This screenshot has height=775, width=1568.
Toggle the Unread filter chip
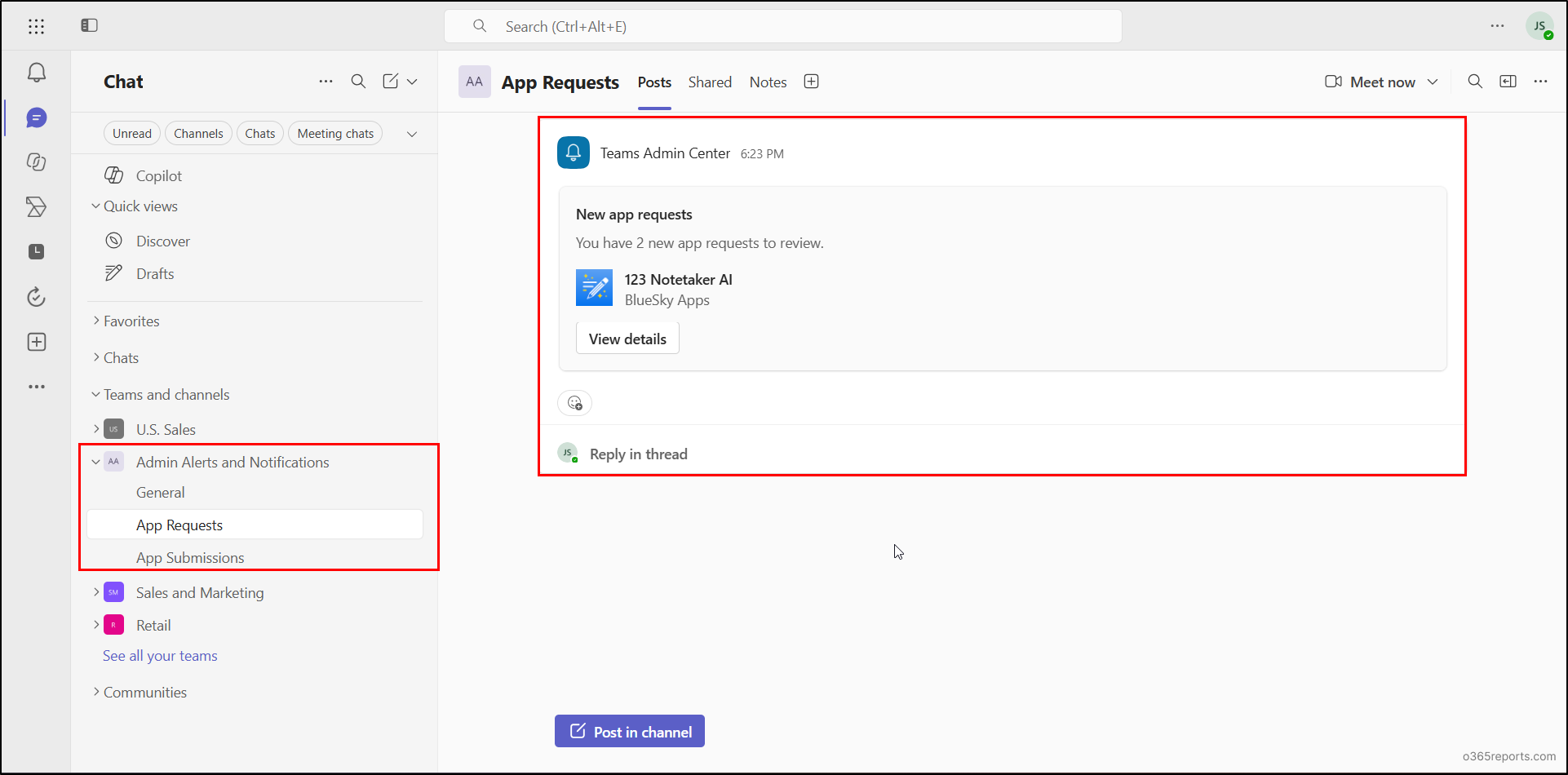[x=132, y=134]
